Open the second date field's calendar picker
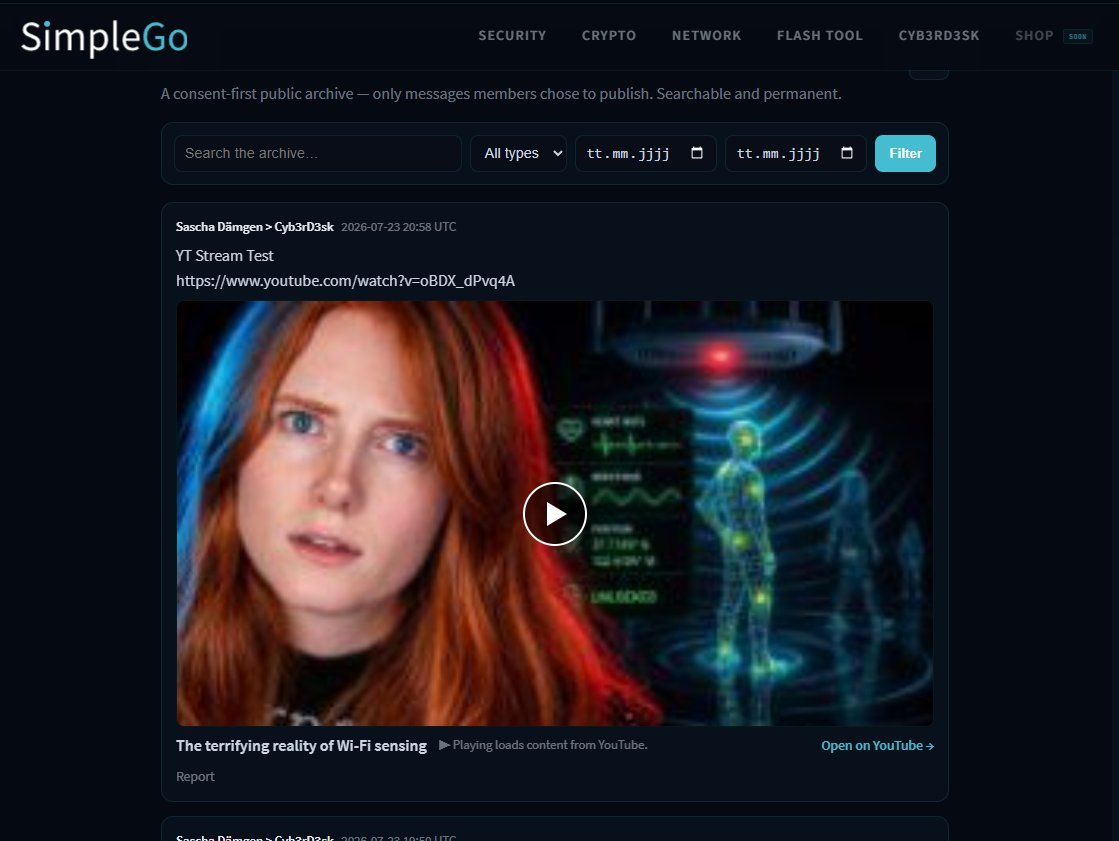This screenshot has height=841, width=1119. [x=847, y=153]
